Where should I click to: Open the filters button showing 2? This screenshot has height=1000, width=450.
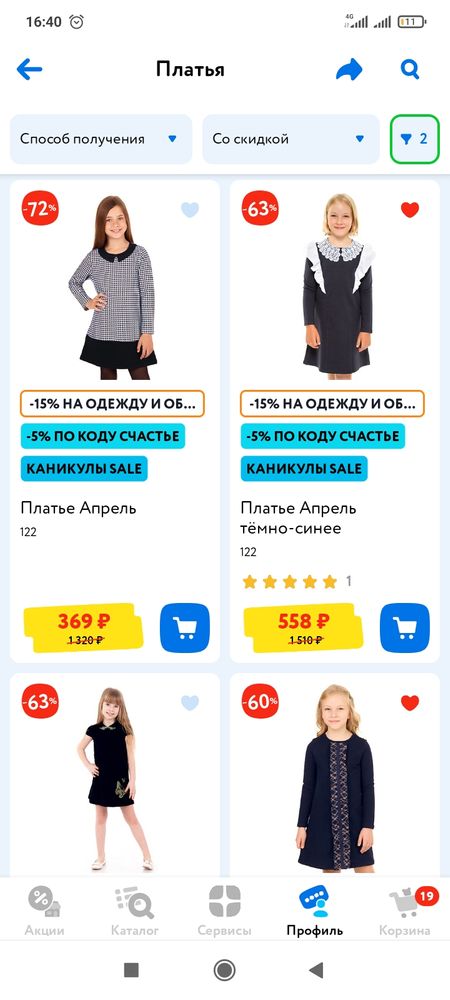coord(414,139)
